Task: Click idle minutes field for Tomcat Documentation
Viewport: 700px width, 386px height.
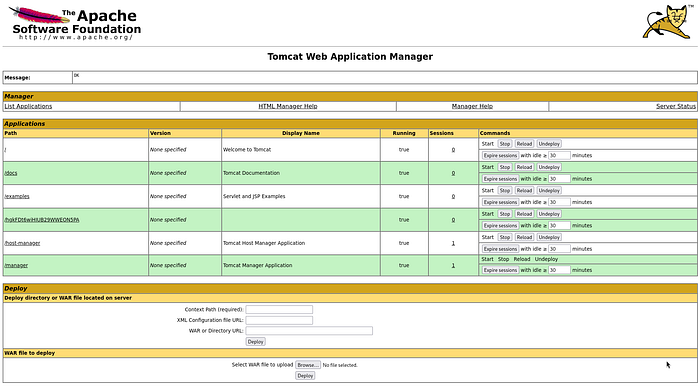Action: (559, 178)
